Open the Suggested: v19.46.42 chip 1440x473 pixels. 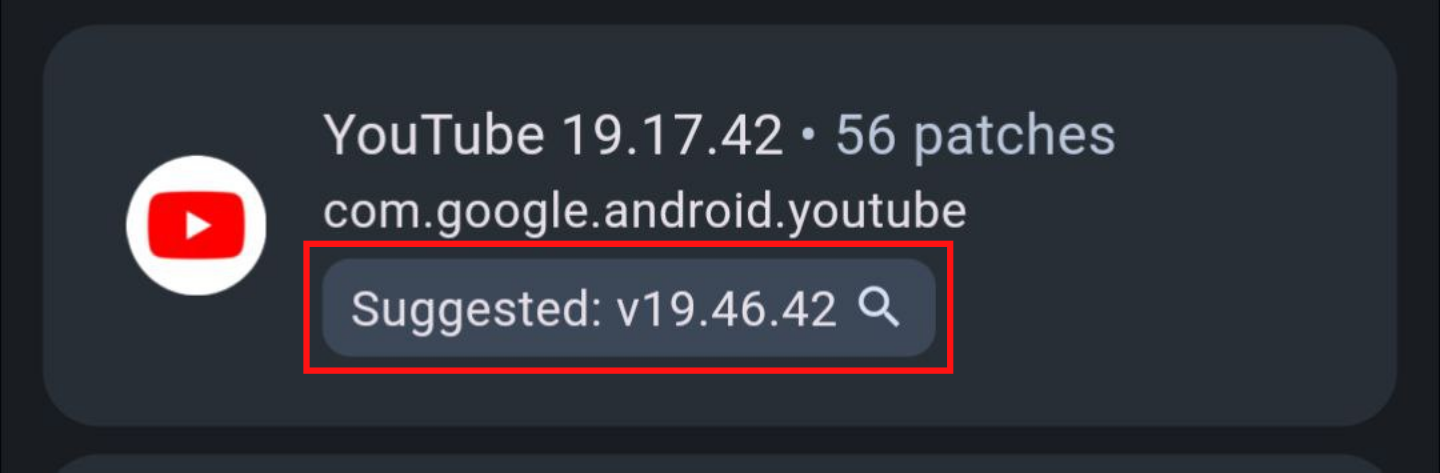click(x=629, y=309)
